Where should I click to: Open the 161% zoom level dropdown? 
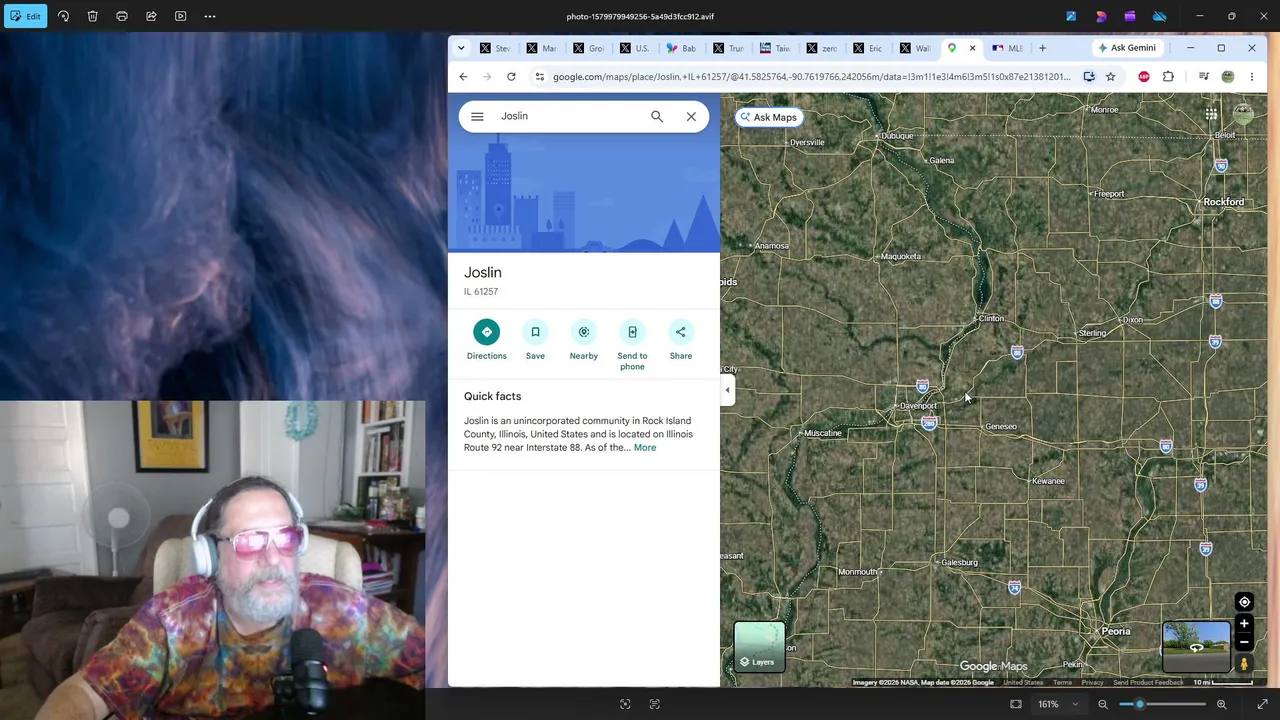click(x=1057, y=705)
